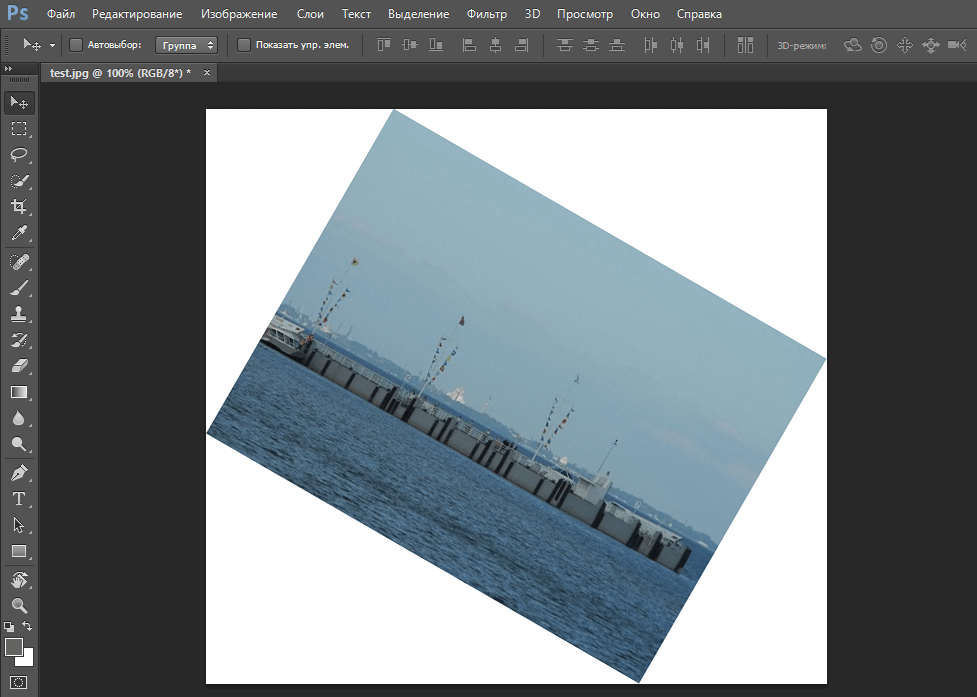Viewport: 977px width, 697px height.
Task: Expand the collapsed toolbox panel arrows
Action: point(8,69)
